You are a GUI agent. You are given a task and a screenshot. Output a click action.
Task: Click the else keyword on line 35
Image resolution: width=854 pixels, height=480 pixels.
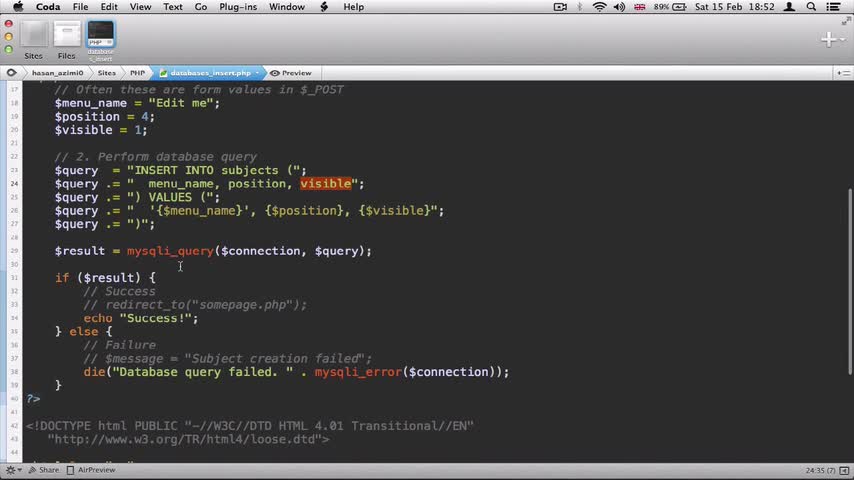(83, 332)
